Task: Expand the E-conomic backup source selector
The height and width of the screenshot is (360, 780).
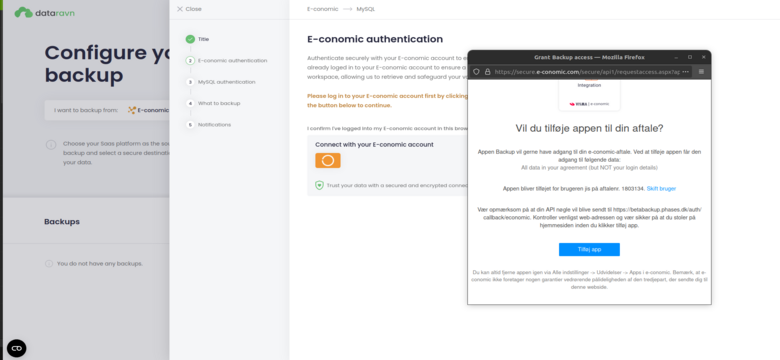Action: pyautogui.click(x=148, y=110)
